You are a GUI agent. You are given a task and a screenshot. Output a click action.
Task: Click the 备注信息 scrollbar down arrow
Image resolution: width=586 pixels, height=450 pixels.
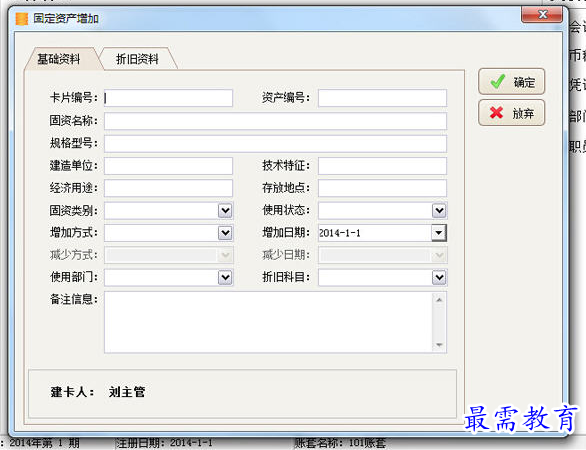(x=439, y=345)
